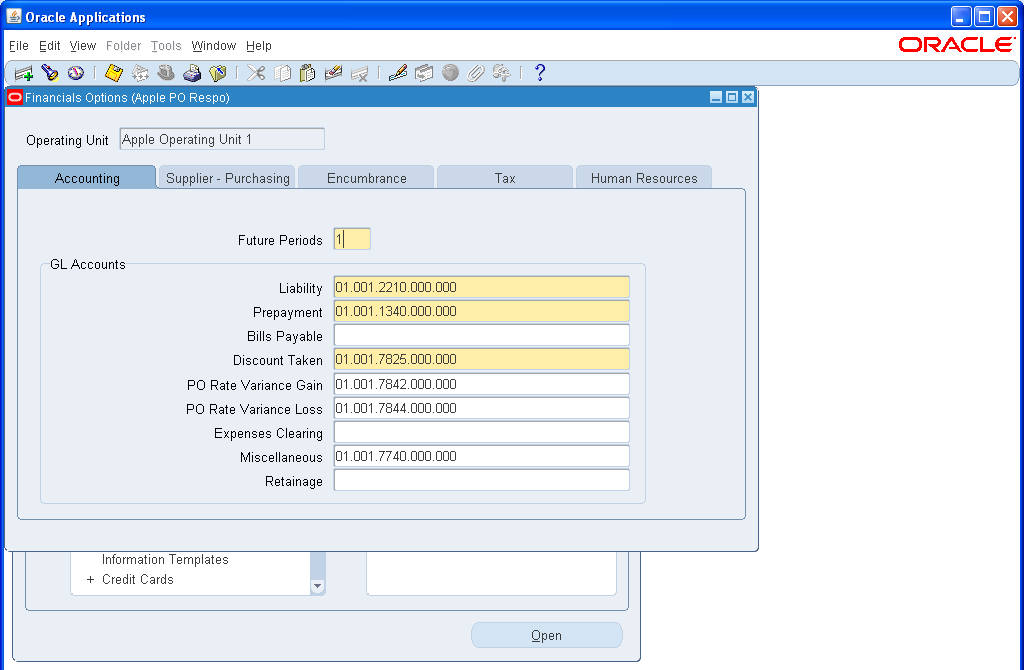Save the record using the toolbar icon
This screenshot has width=1024, height=670.
[x=113, y=72]
